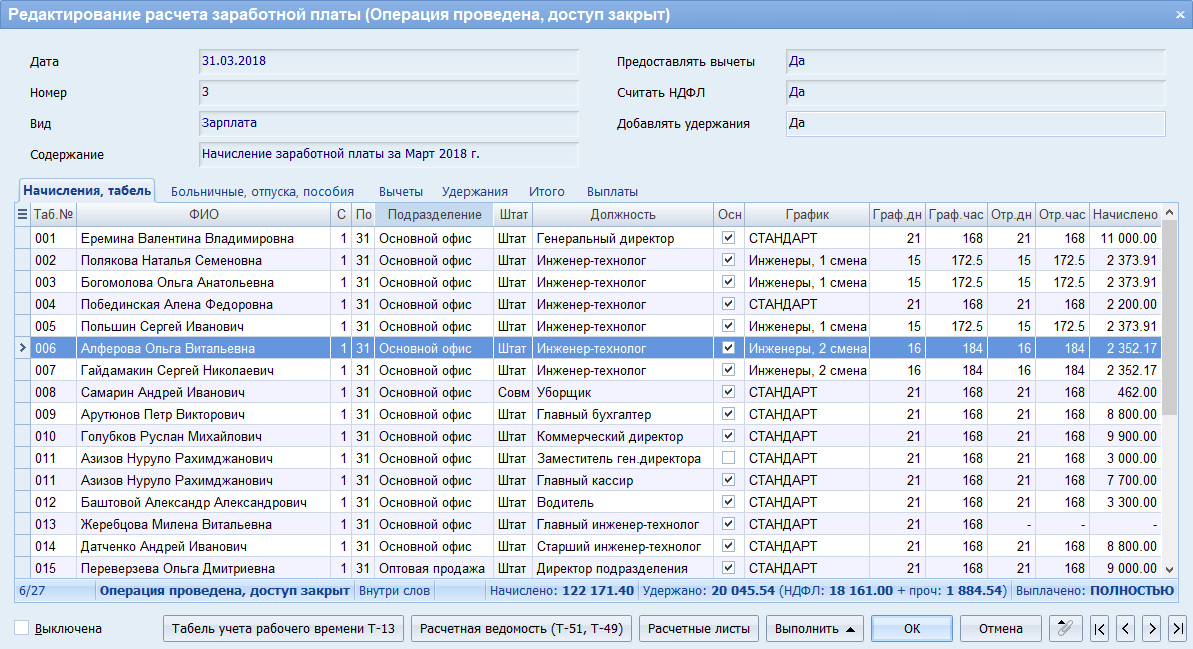
Task: Click into the Содержание text field
Action: click(x=388, y=155)
